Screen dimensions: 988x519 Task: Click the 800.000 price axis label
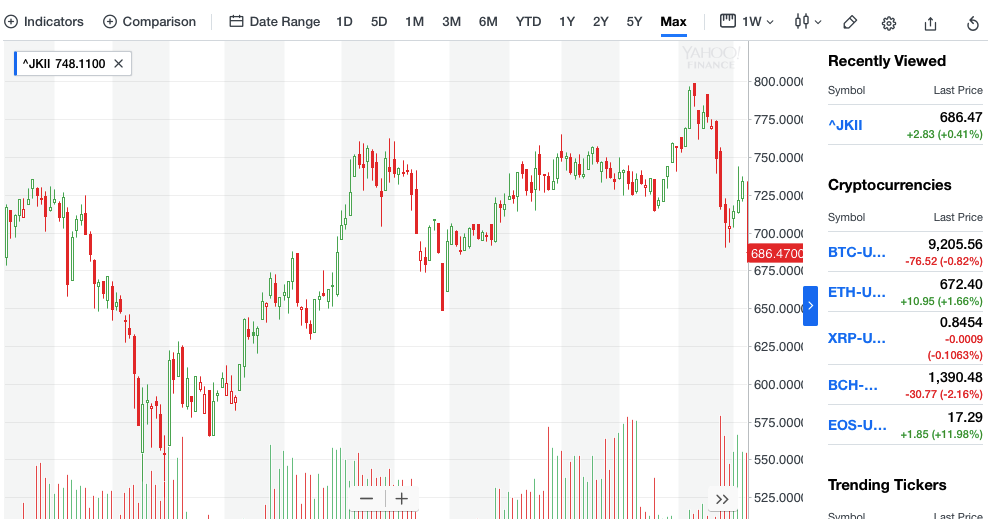[x=778, y=81]
